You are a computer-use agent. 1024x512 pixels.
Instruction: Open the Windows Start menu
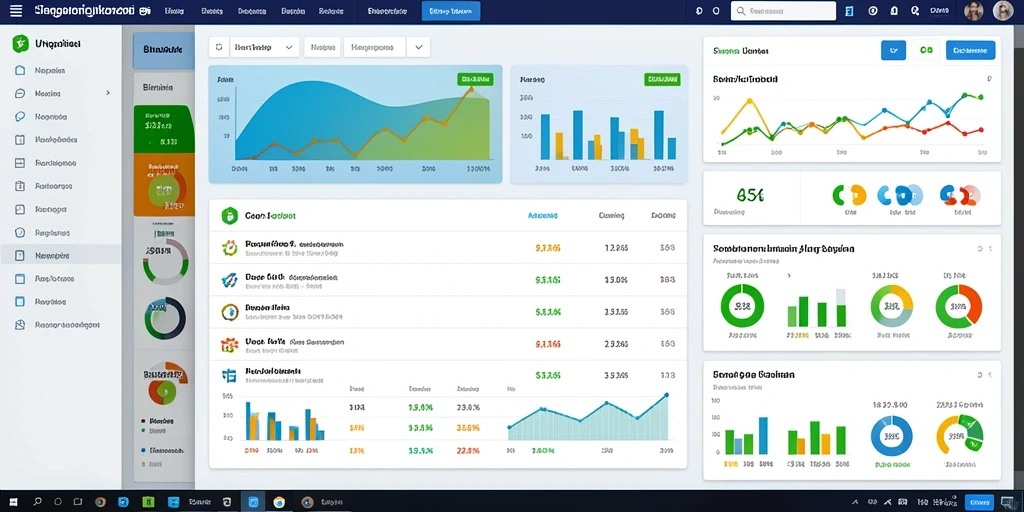tap(14, 502)
